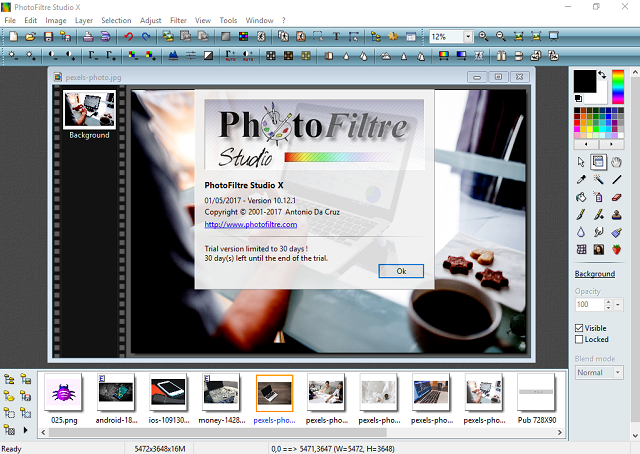Toggle the Visible checkbox
Image resolution: width=640 pixels, height=454 pixels.
pos(579,328)
